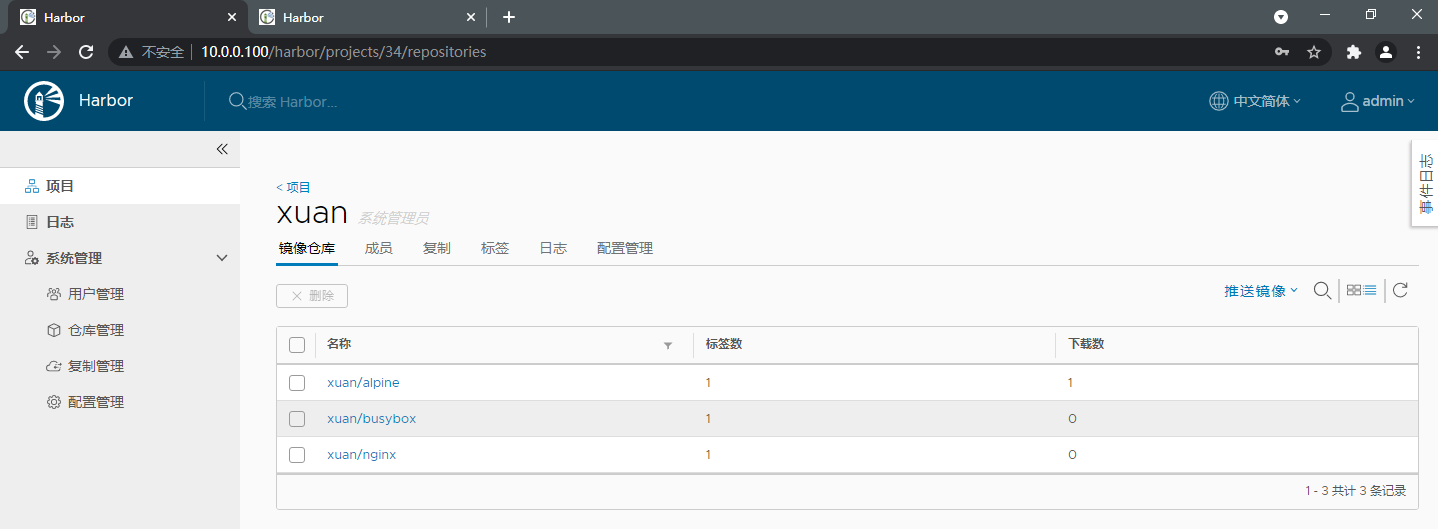Open the 推送镜像 dropdown
The height and width of the screenshot is (529, 1438).
(x=1261, y=291)
